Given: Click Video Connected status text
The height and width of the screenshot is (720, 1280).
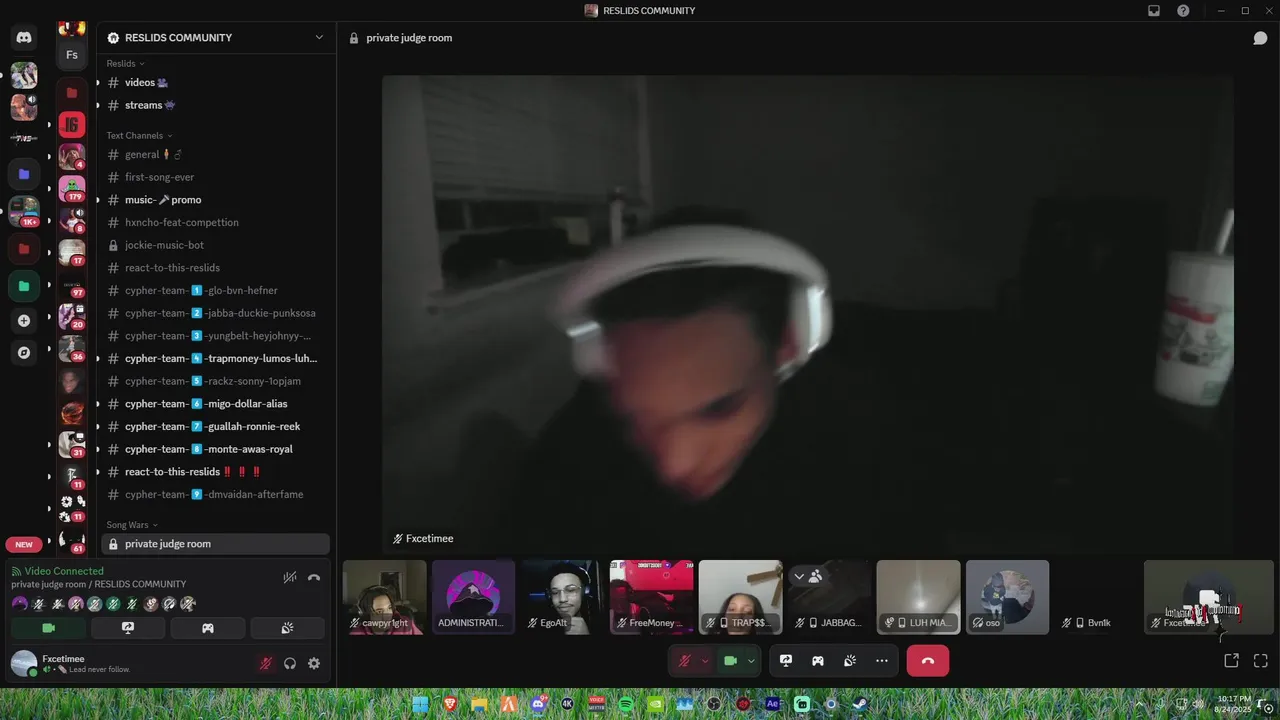Looking at the screenshot, I should 64,571.
